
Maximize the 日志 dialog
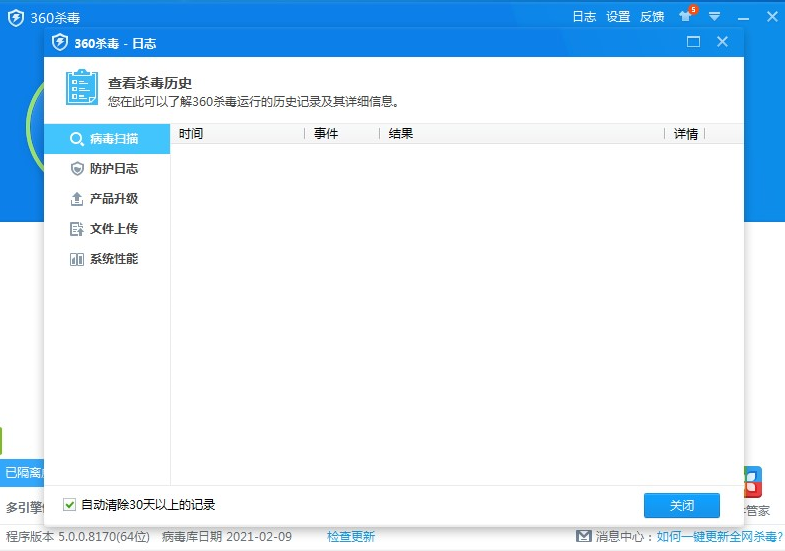693,42
